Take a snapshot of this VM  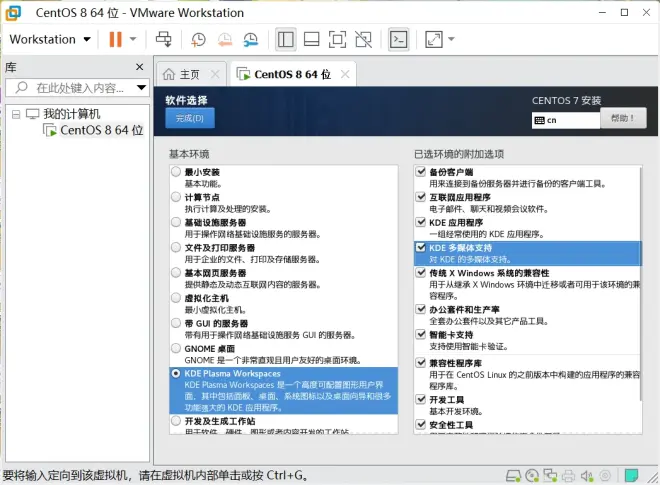[198, 40]
